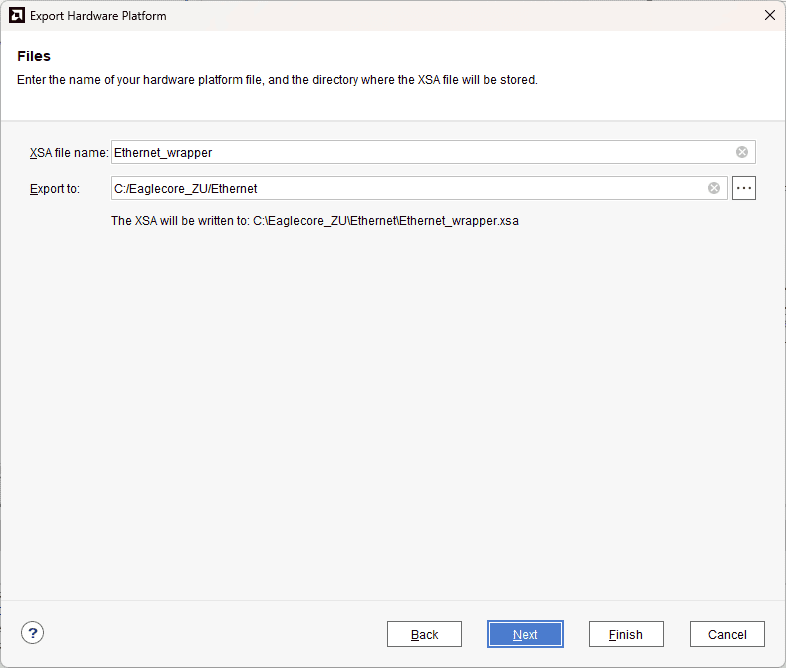Go to the Next wizard page
The image size is (786, 668).
[x=525, y=634]
